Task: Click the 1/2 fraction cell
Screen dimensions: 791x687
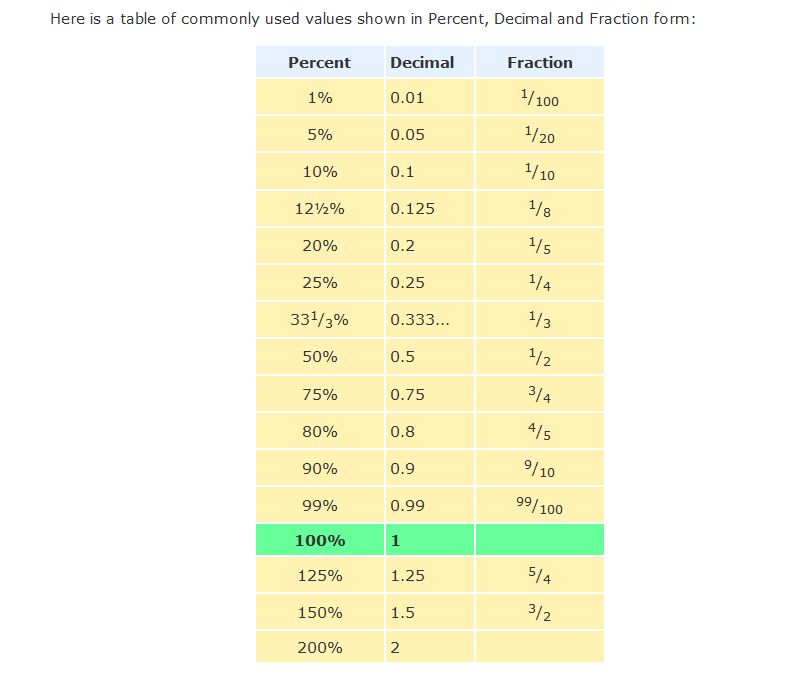Action: (x=540, y=357)
